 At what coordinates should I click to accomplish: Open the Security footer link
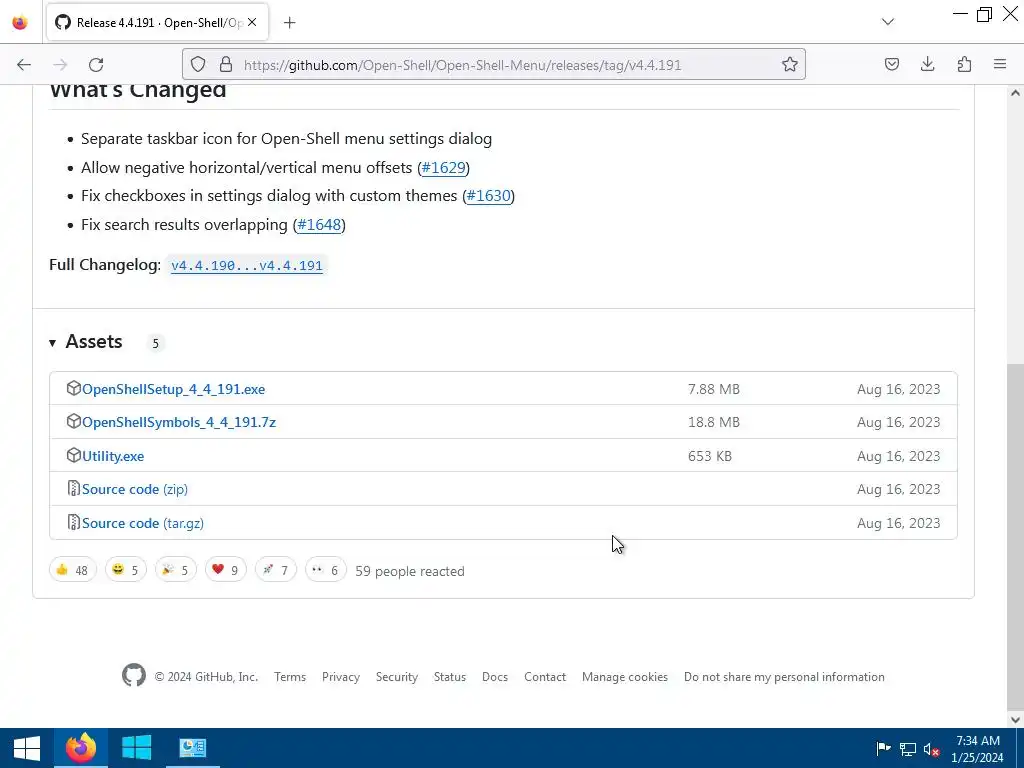pyautogui.click(x=397, y=677)
